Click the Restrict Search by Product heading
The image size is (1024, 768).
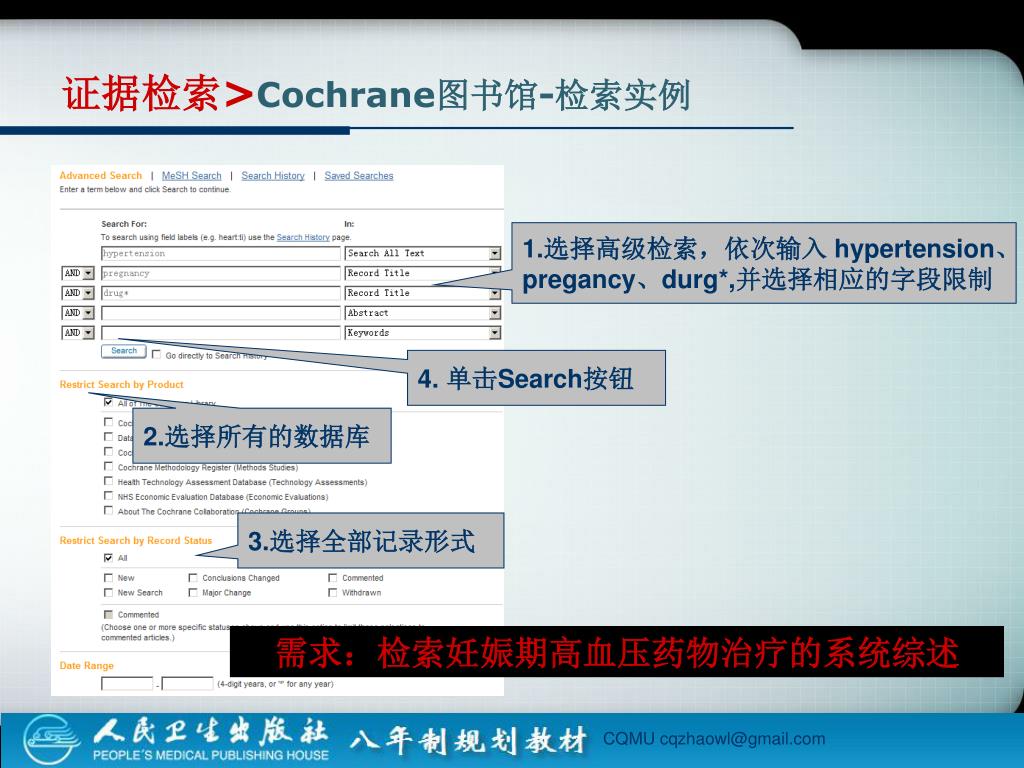[x=121, y=385]
